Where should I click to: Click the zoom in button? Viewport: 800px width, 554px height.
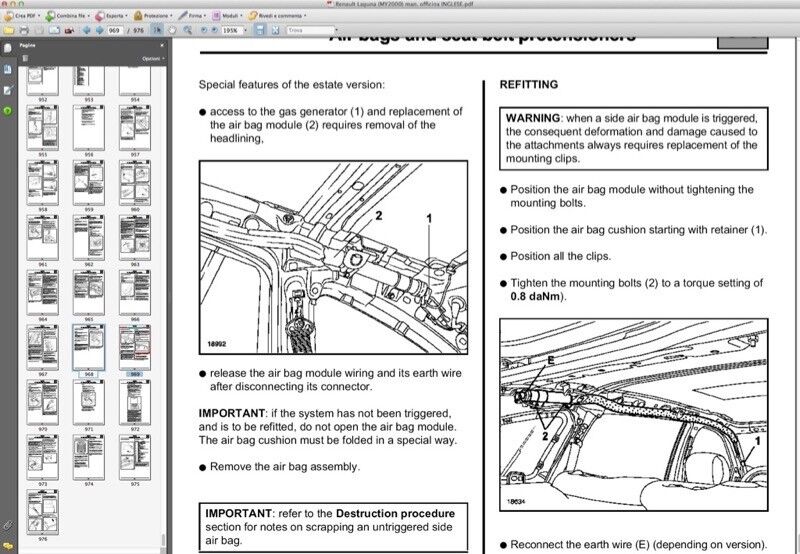tap(214, 30)
